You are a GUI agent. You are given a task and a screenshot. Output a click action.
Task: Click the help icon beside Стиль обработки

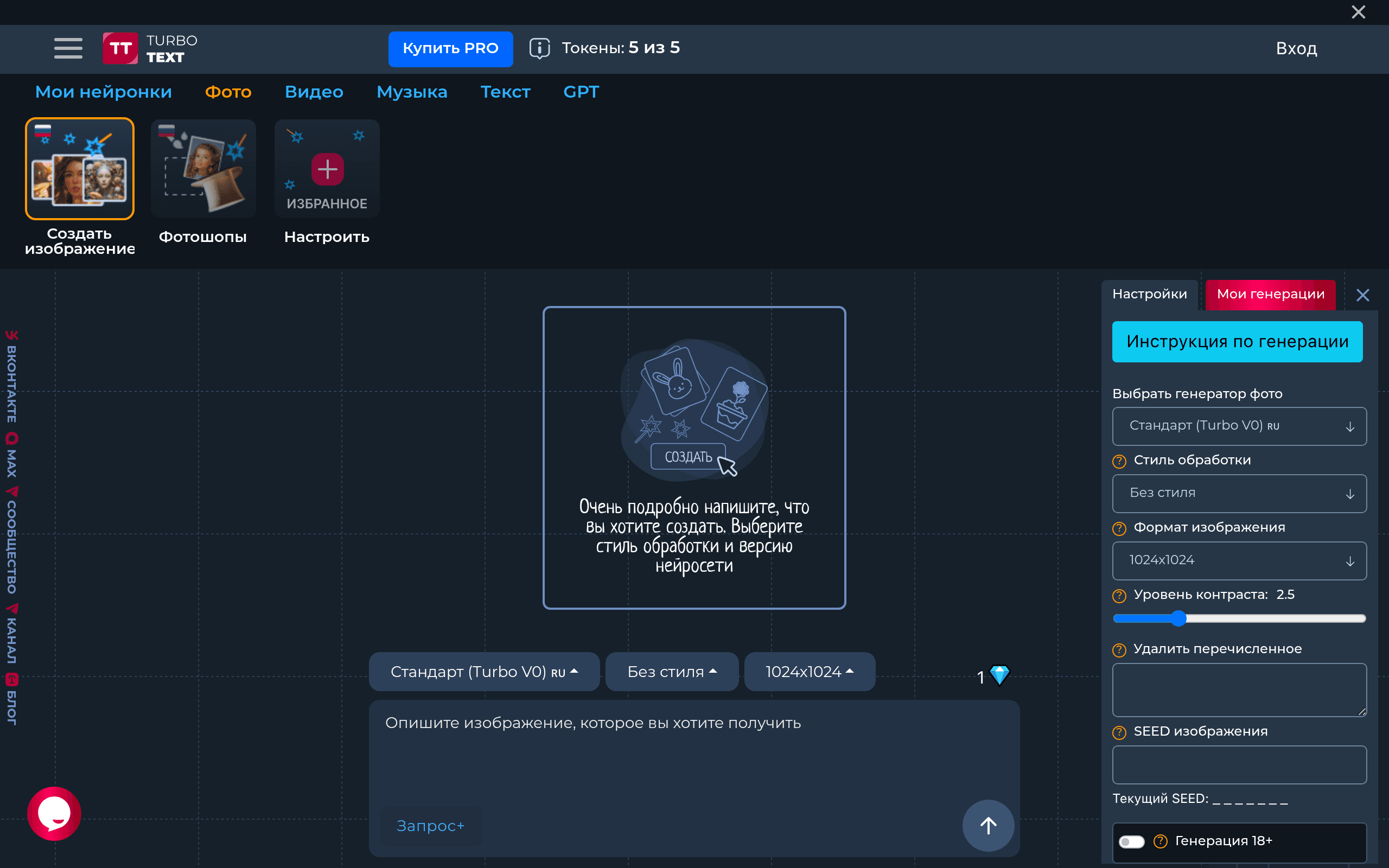[1119, 461]
